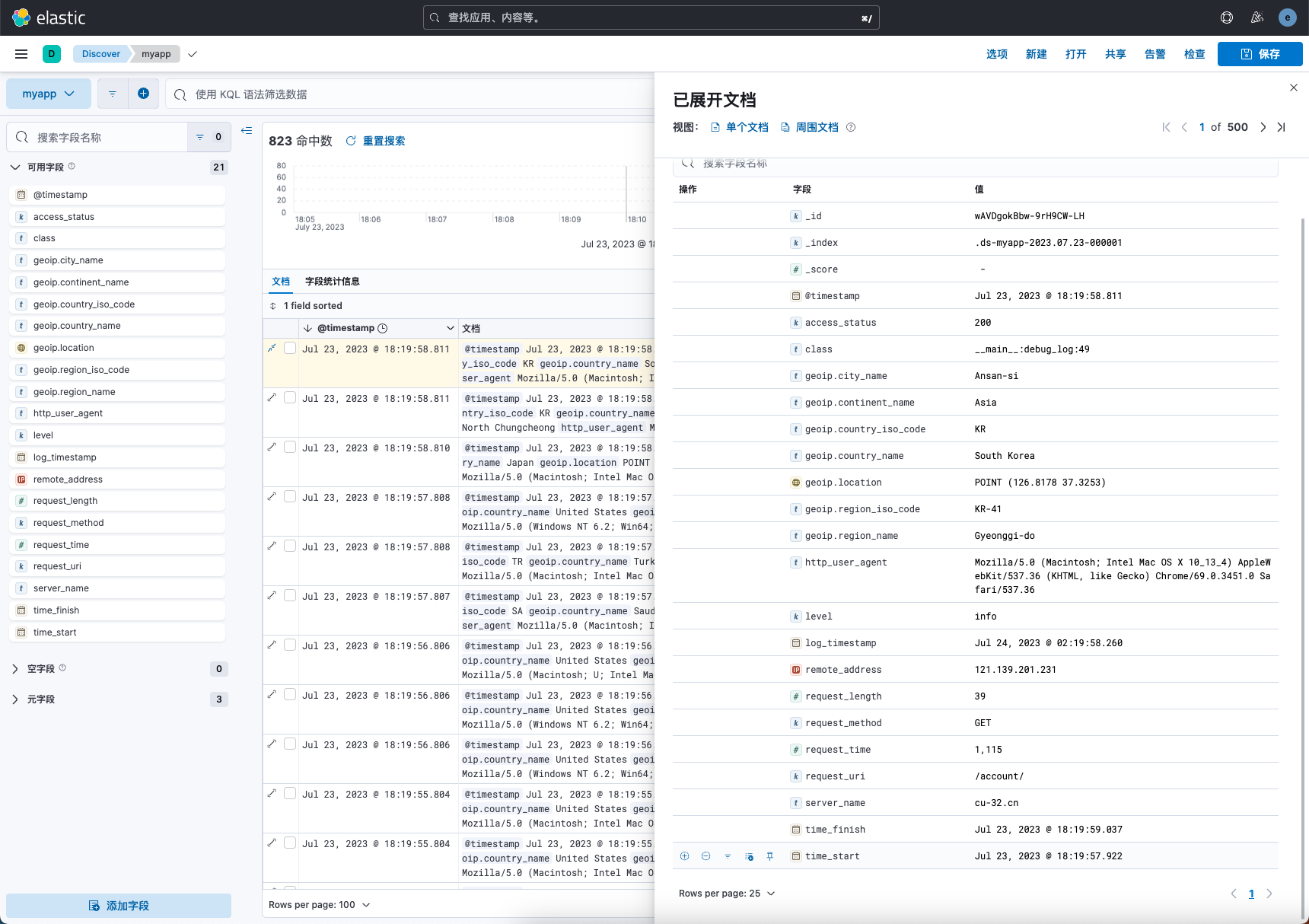Pin the time_start field icon

[770, 856]
